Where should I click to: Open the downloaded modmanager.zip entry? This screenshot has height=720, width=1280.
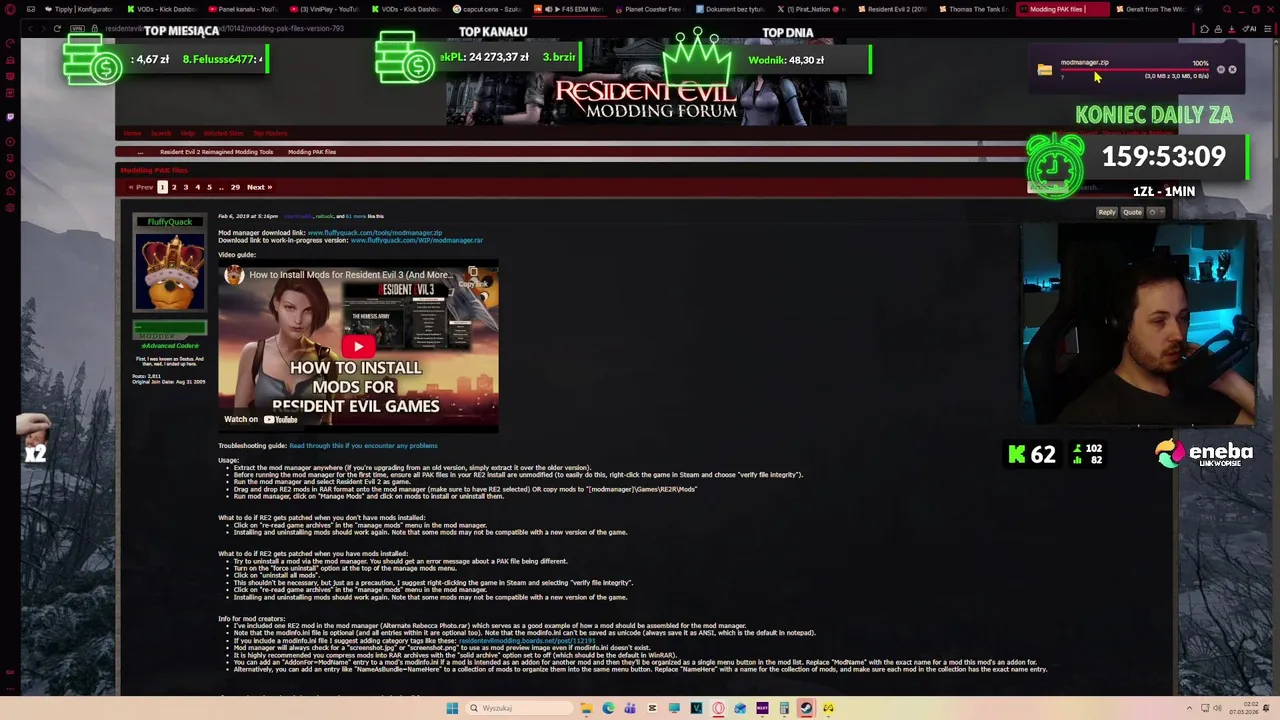1084,63
